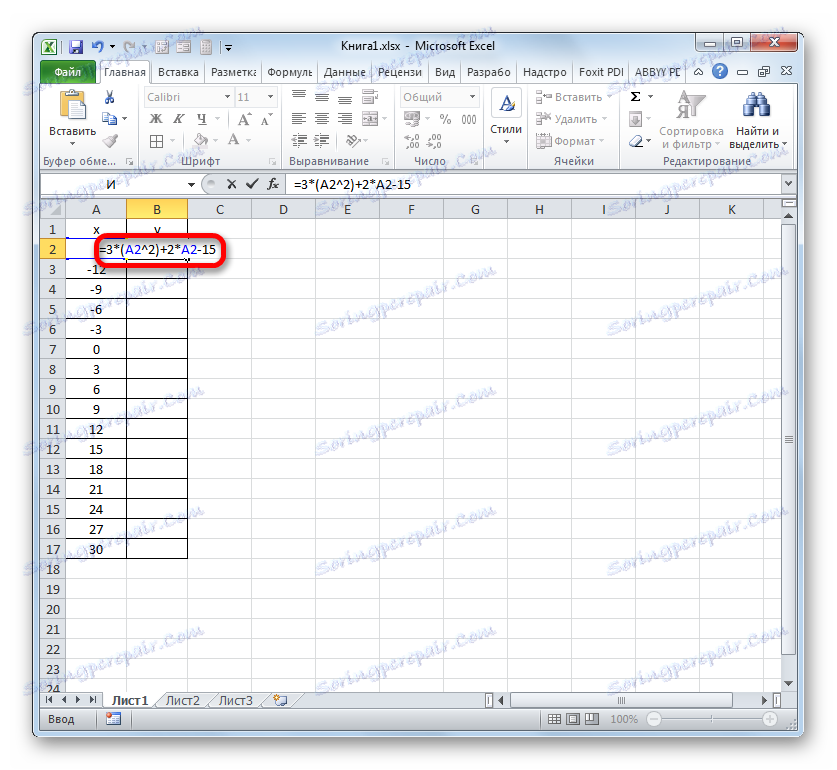Align text left in cell

point(299,119)
